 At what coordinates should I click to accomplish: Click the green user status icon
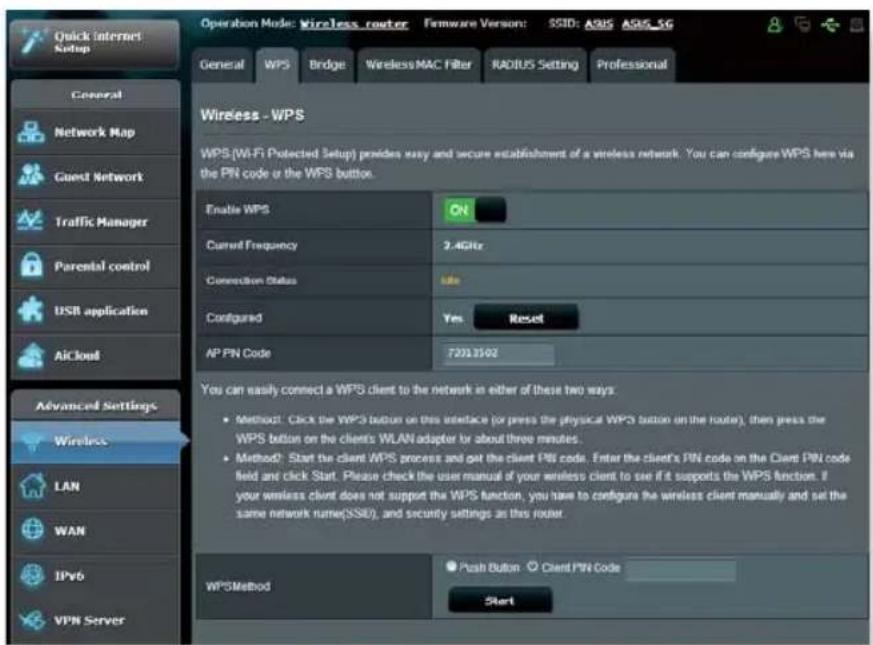point(774,25)
